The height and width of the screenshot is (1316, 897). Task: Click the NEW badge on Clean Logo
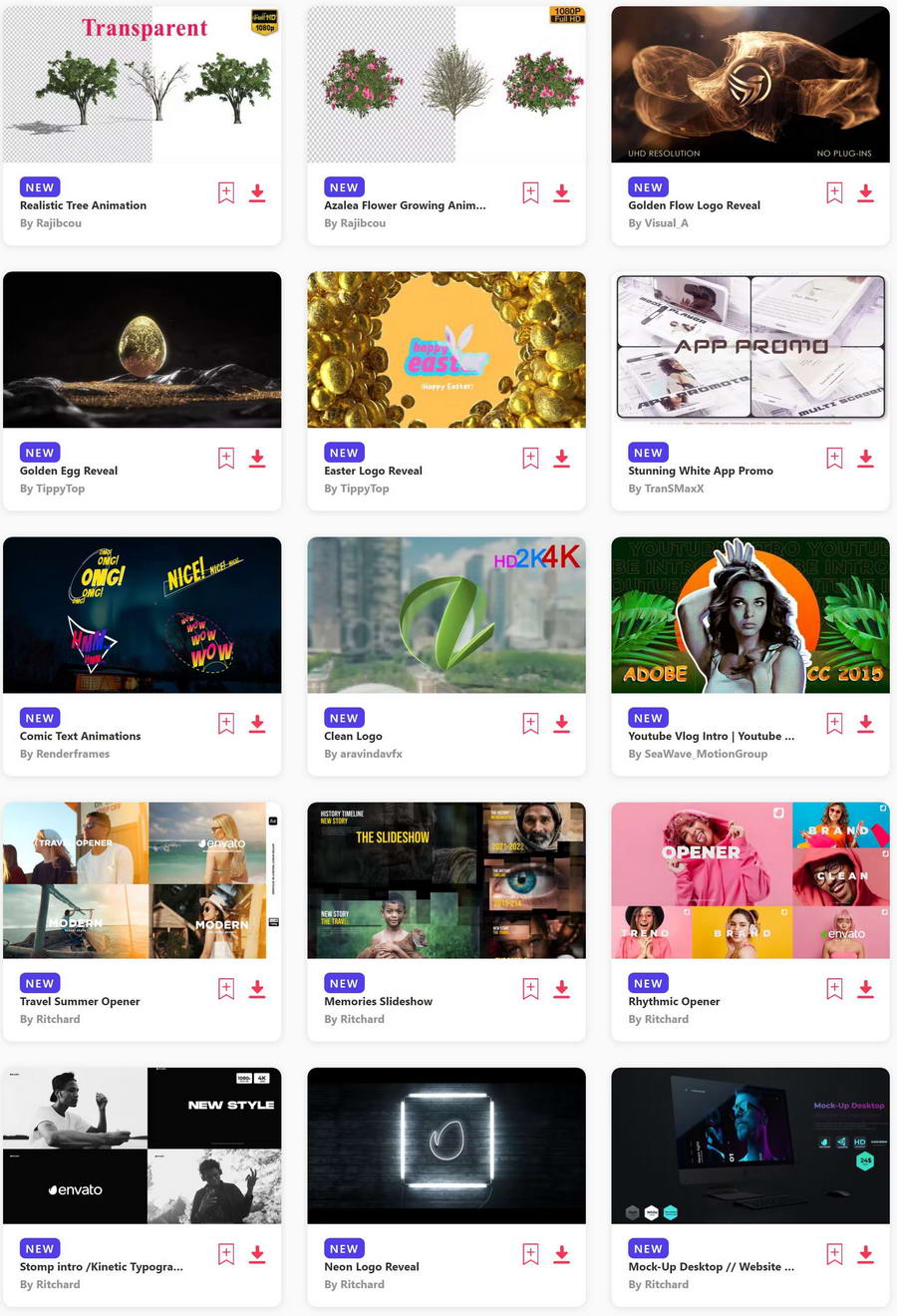coord(344,718)
